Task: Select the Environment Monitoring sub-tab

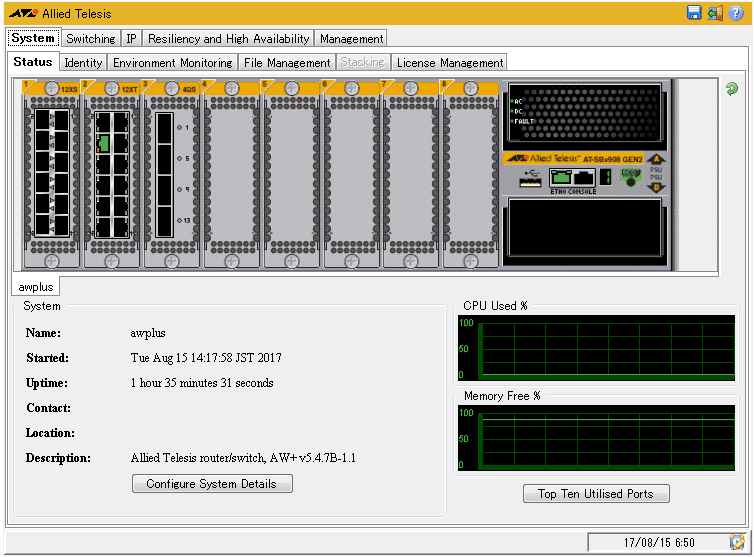Action: [173, 63]
